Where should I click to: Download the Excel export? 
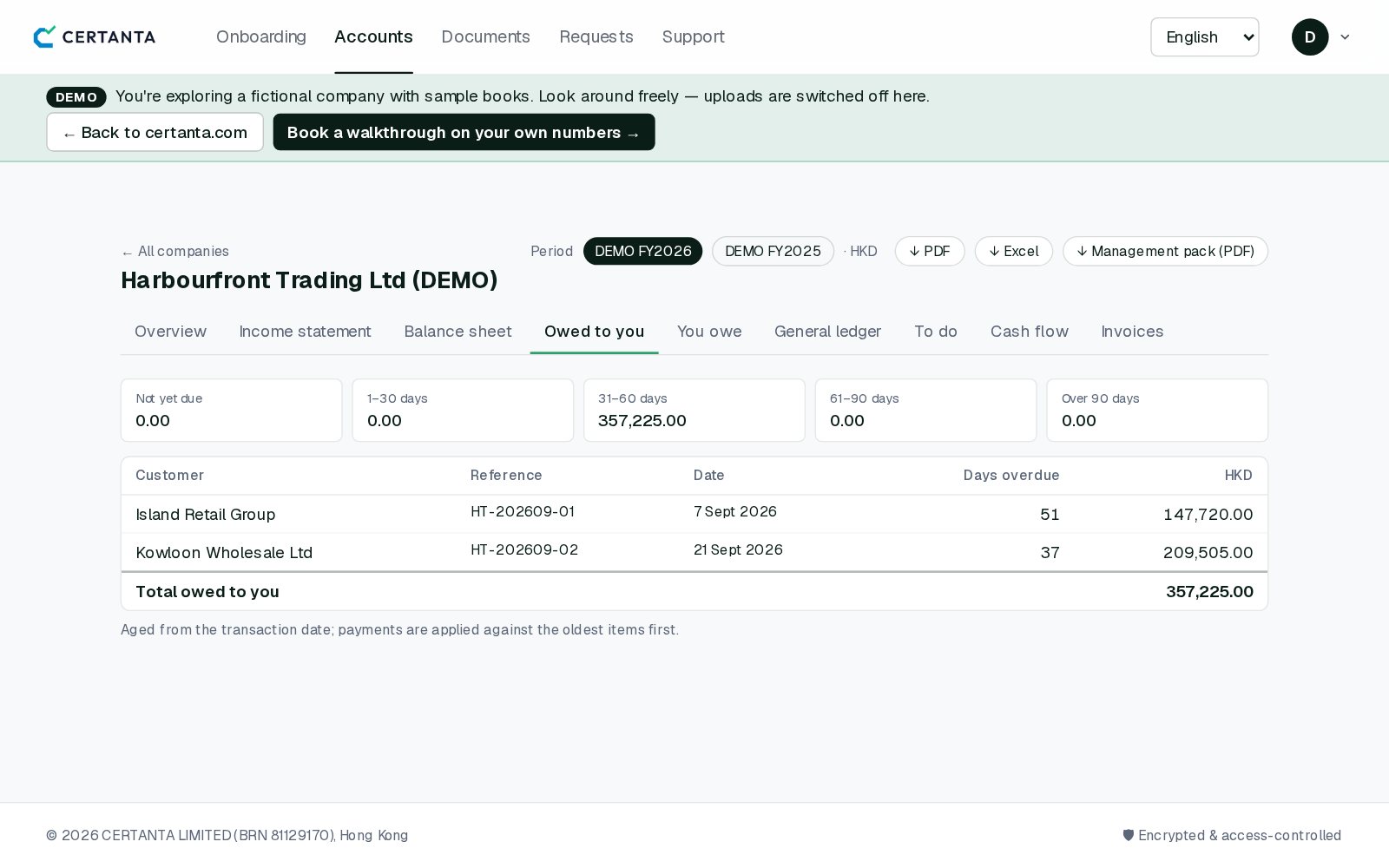pyautogui.click(x=1014, y=251)
